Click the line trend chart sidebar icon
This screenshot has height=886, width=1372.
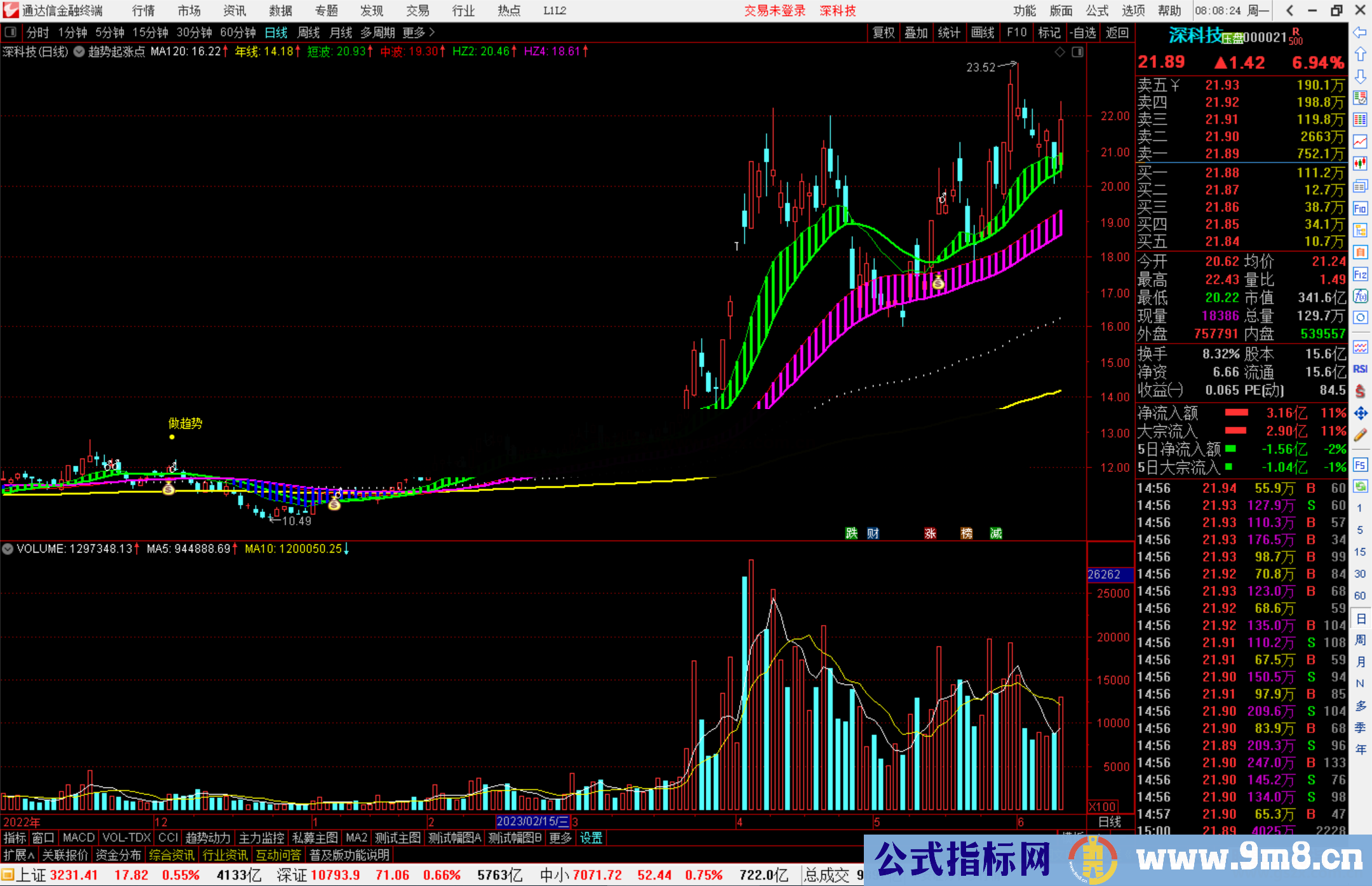click(x=1360, y=141)
